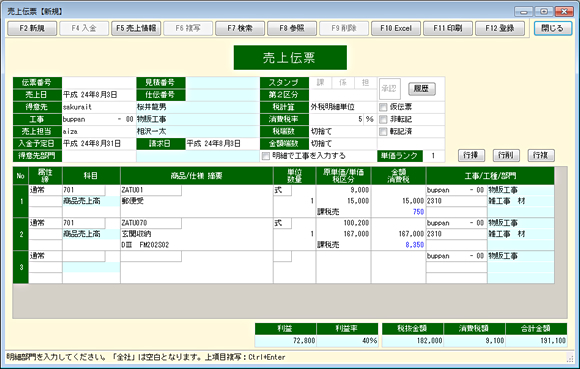This screenshot has height=369, width=580.
Task: Click the 担 stamp box
Action: 365,82
